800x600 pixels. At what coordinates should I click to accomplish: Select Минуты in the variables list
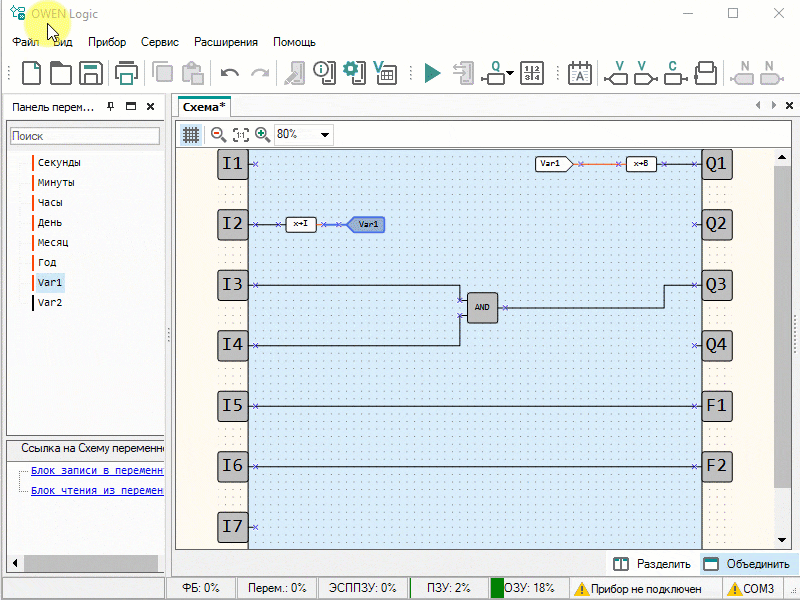(56, 182)
